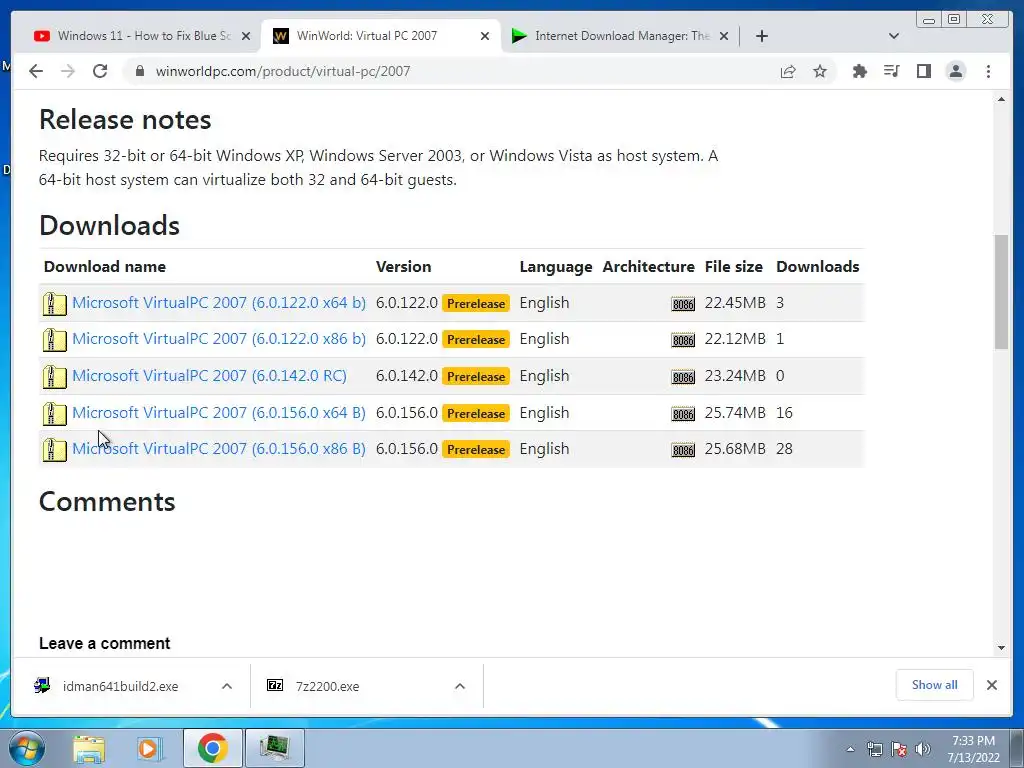Expand options for 7z2200.exe download
1024x768 pixels.
point(460,686)
